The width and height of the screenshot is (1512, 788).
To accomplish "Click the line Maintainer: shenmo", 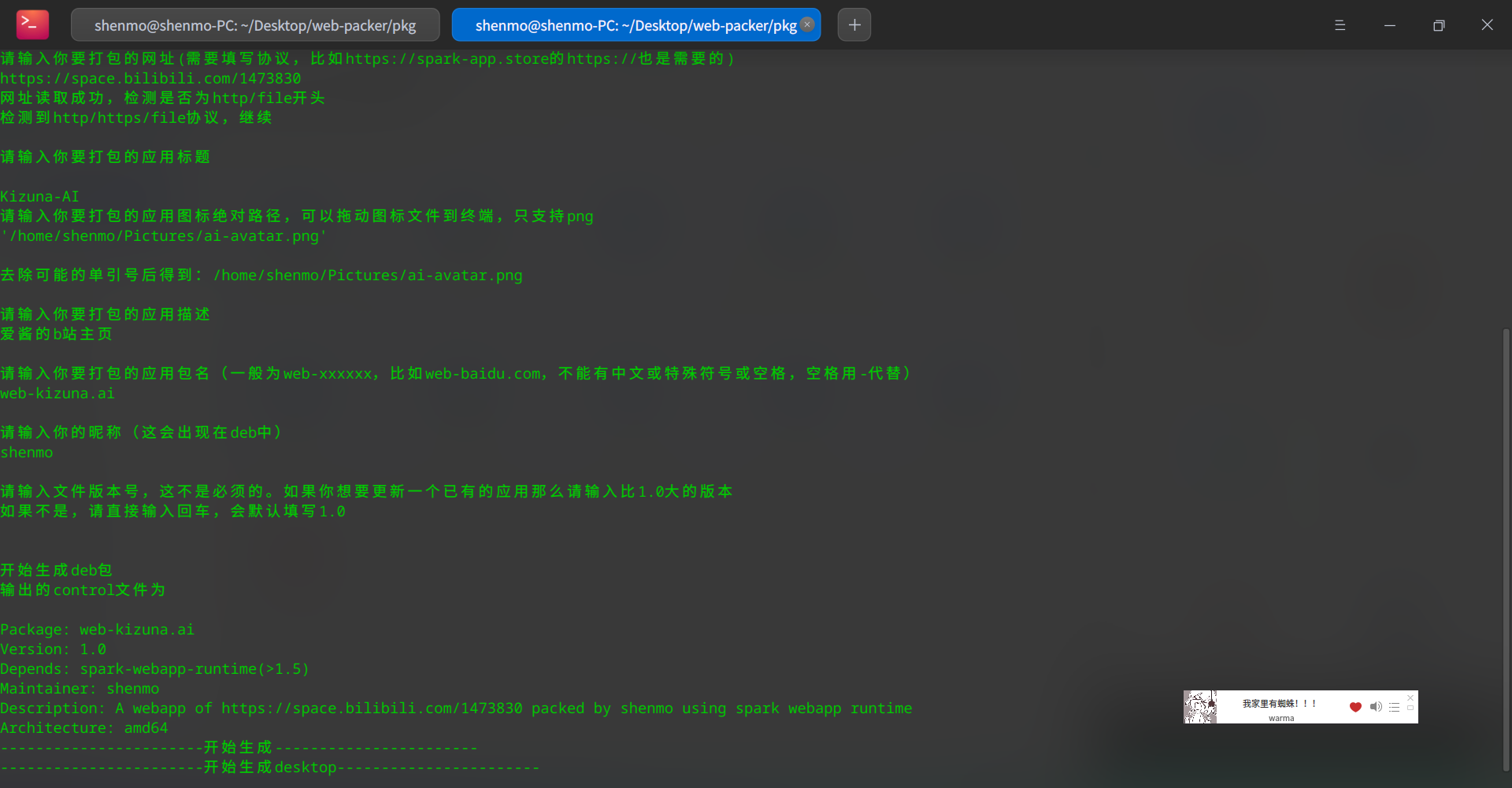I will [x=80, y=688].
